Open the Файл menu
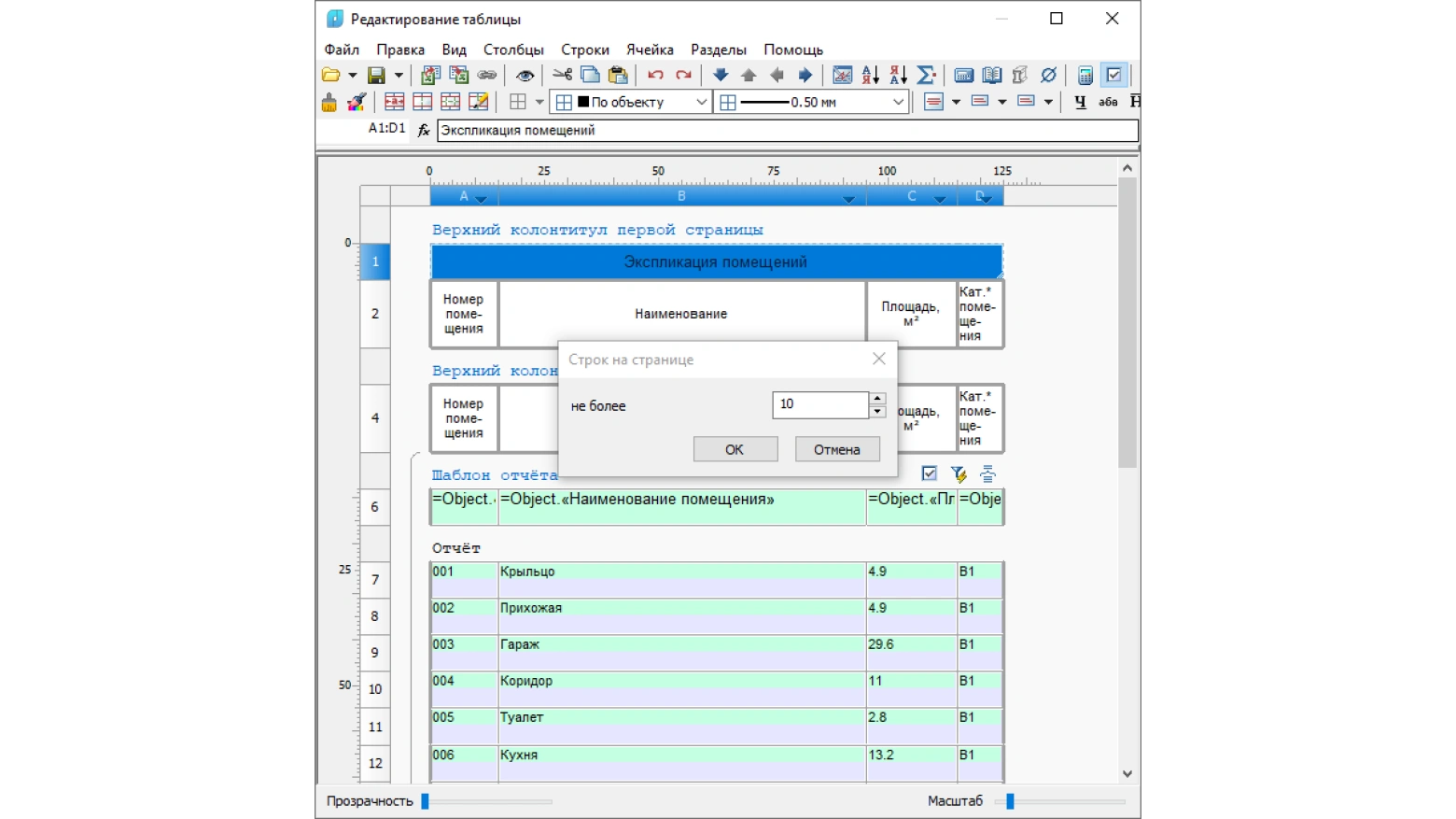 click(x=342, y=49)
